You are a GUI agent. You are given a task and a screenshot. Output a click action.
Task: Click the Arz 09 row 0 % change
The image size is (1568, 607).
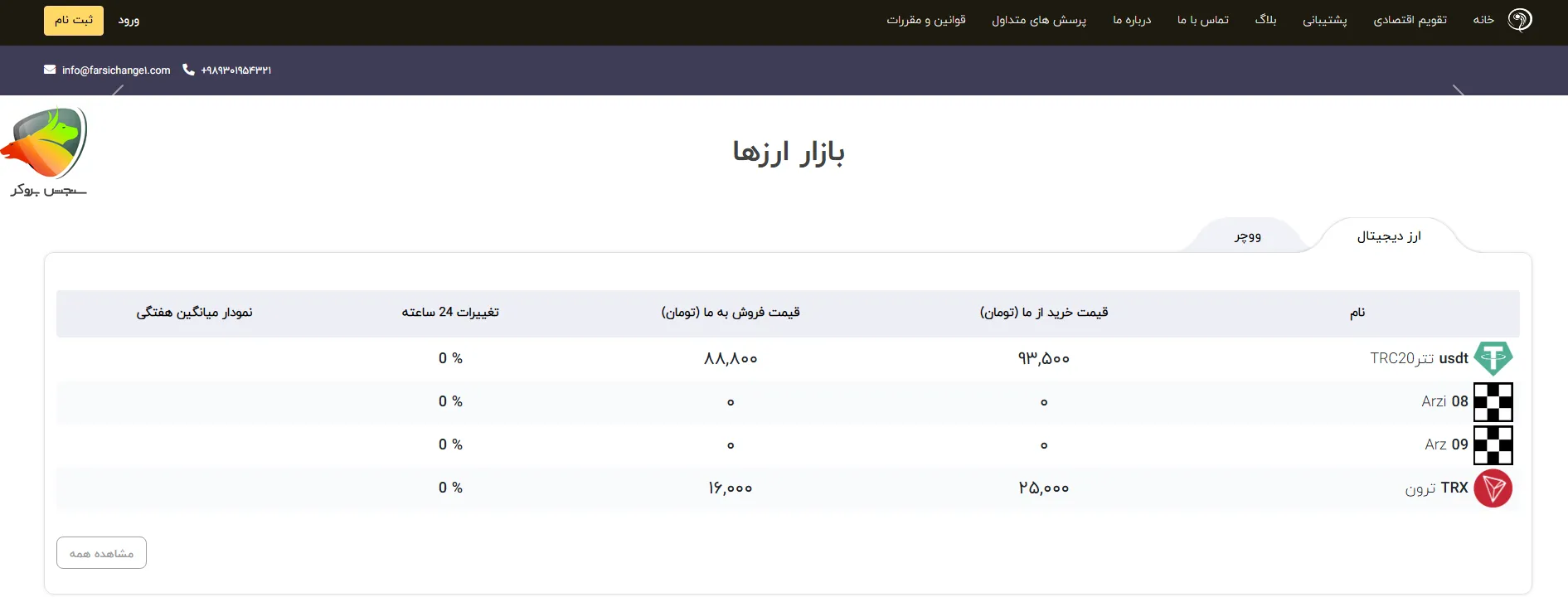[x=450, y=444]
